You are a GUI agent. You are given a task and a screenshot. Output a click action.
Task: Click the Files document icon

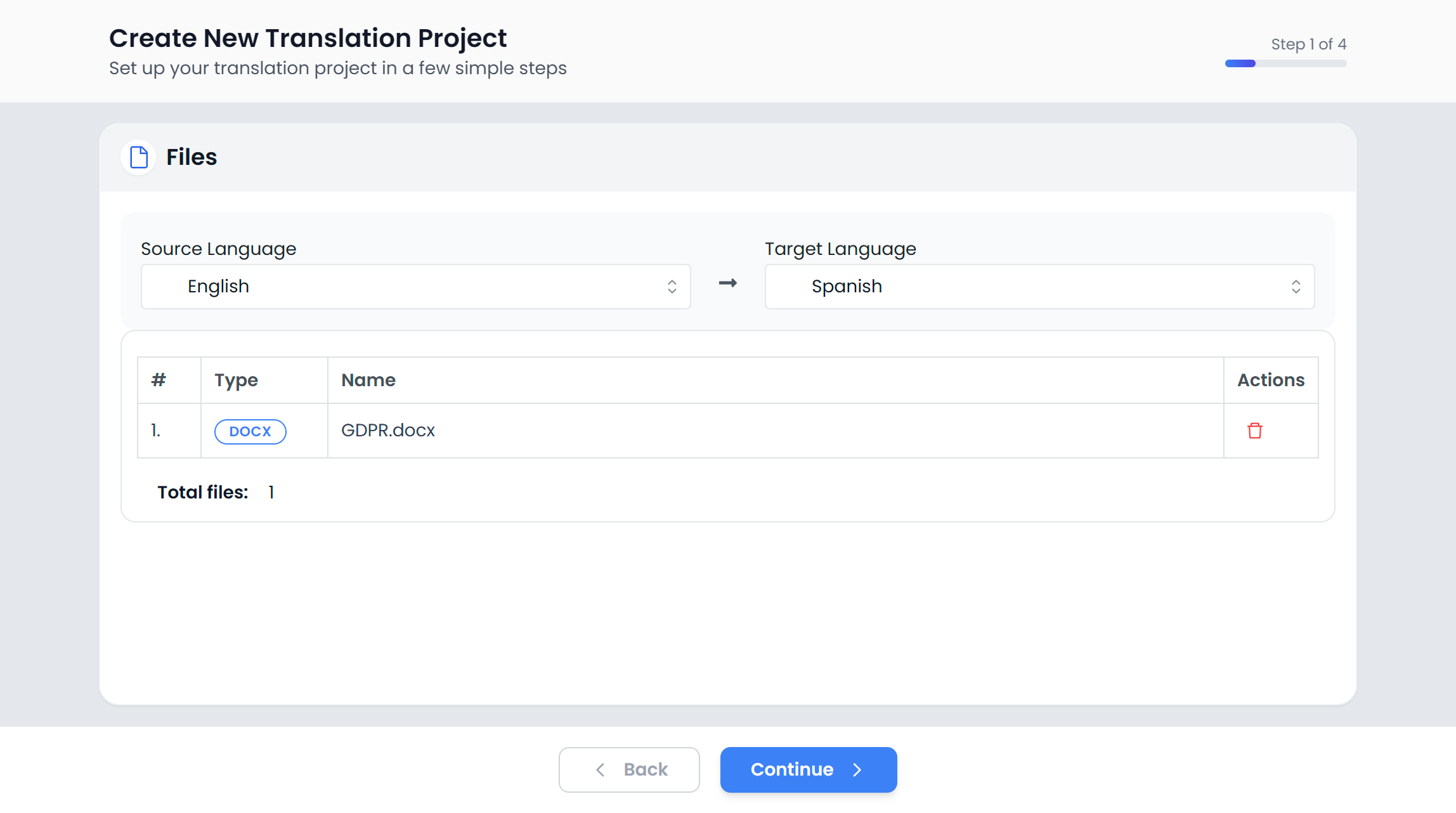[x=138, y=157]
